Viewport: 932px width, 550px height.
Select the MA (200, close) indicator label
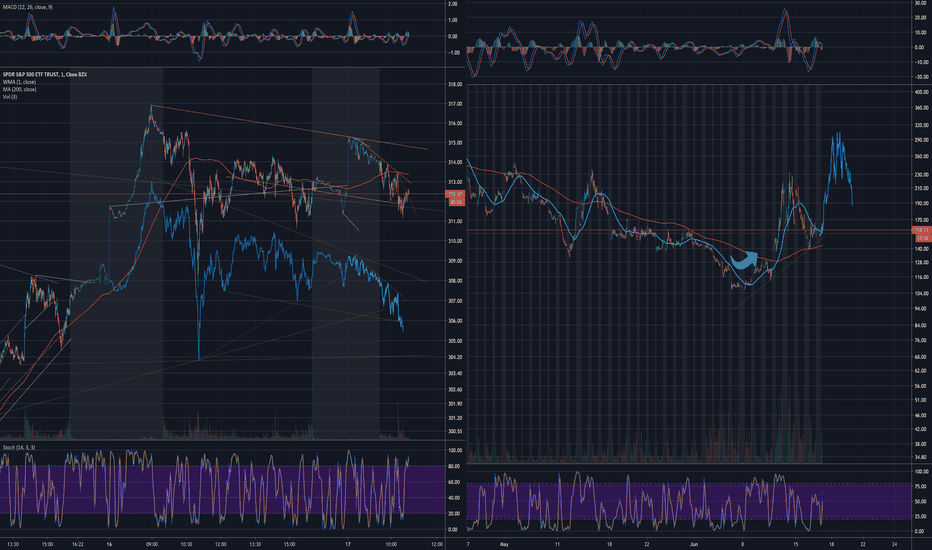(20, 89)
